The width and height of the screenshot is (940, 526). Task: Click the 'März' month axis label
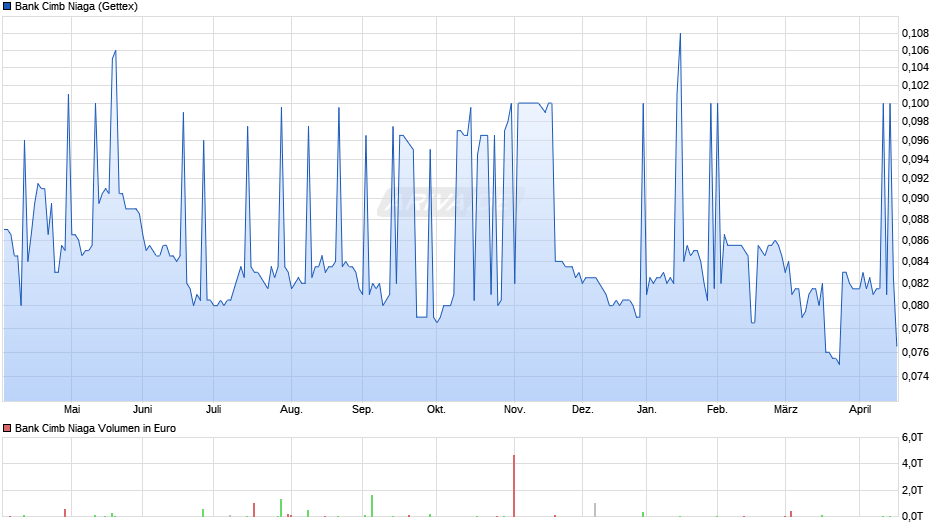pos(785,409)
